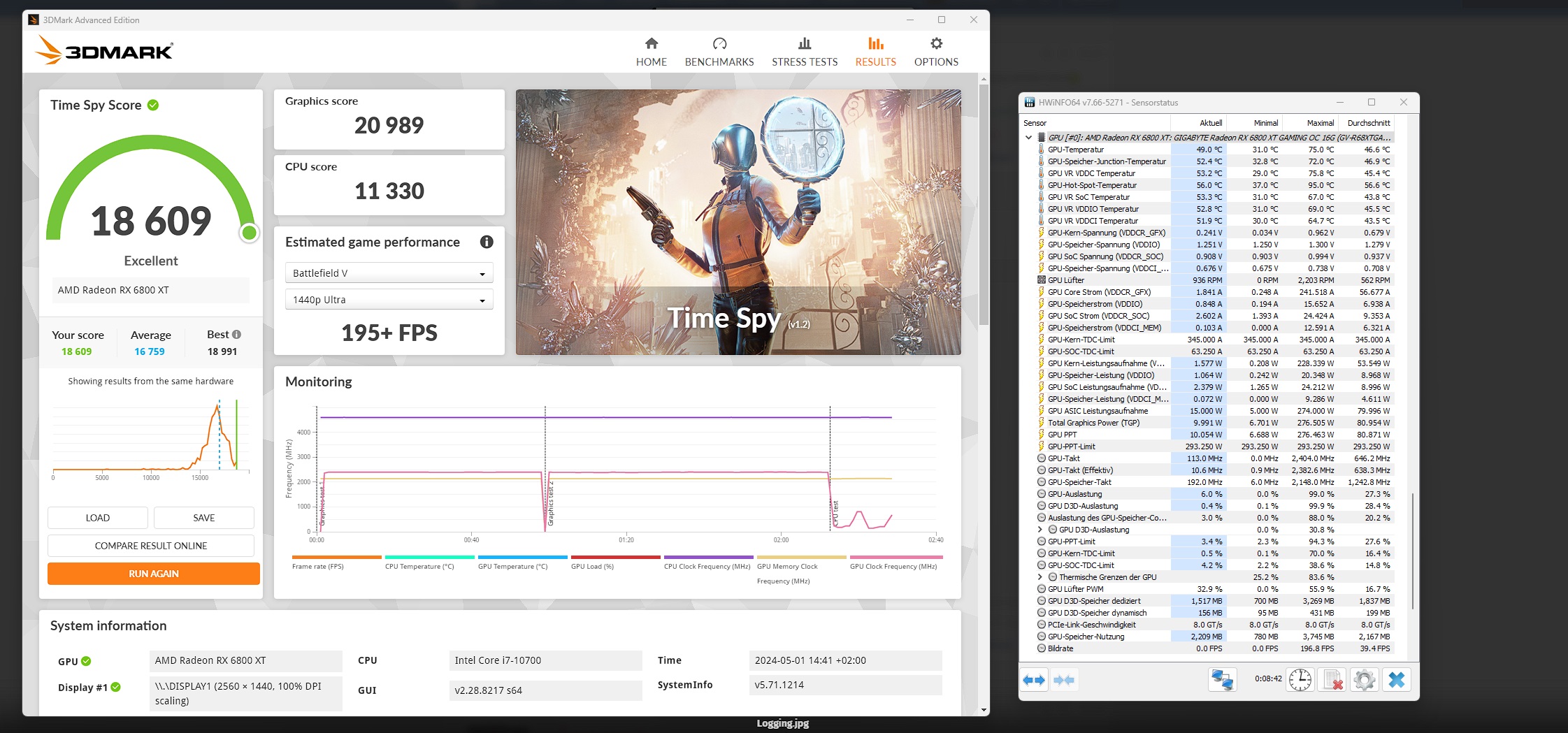Toggle the GPU Temperature legend series

[522, 563]
